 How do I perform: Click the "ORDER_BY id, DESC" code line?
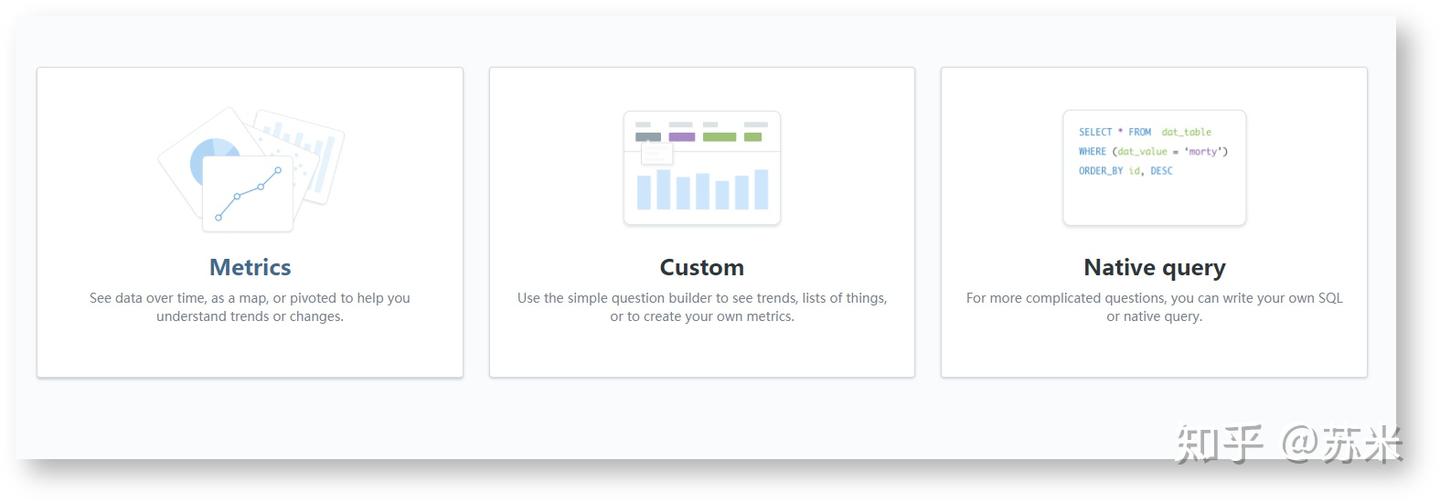point(1125,171)
